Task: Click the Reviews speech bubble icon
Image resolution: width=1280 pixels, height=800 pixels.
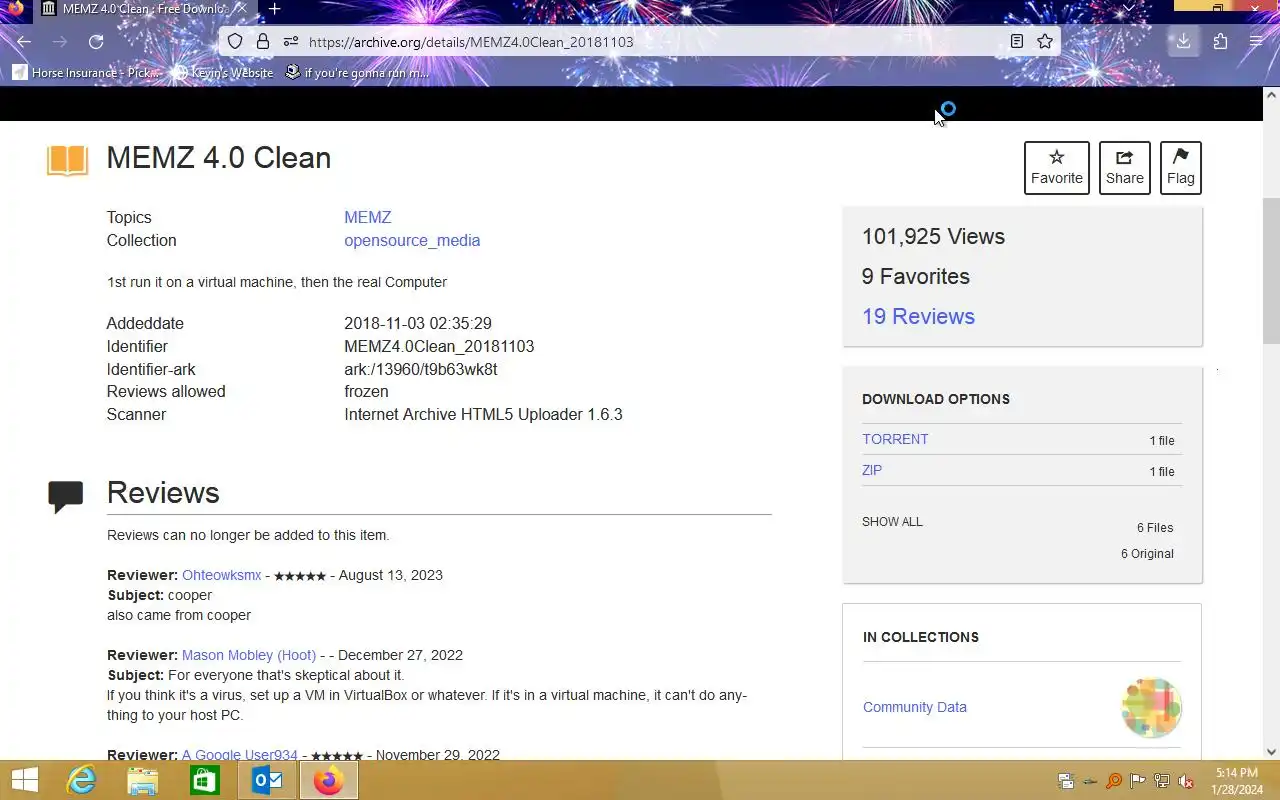Action: tap(66, 496)
